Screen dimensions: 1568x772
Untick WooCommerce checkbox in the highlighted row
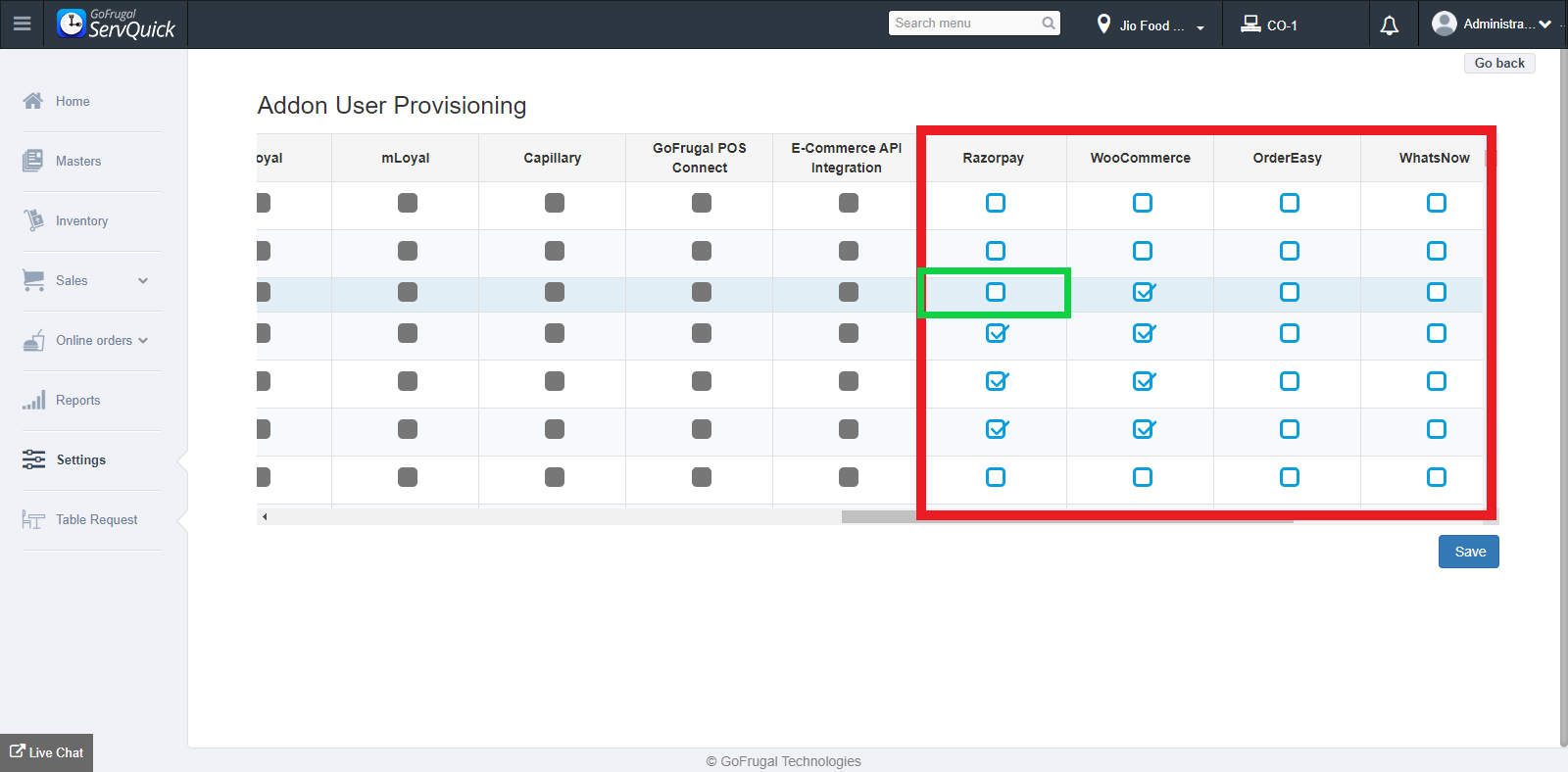click(x=1143, y=292)
